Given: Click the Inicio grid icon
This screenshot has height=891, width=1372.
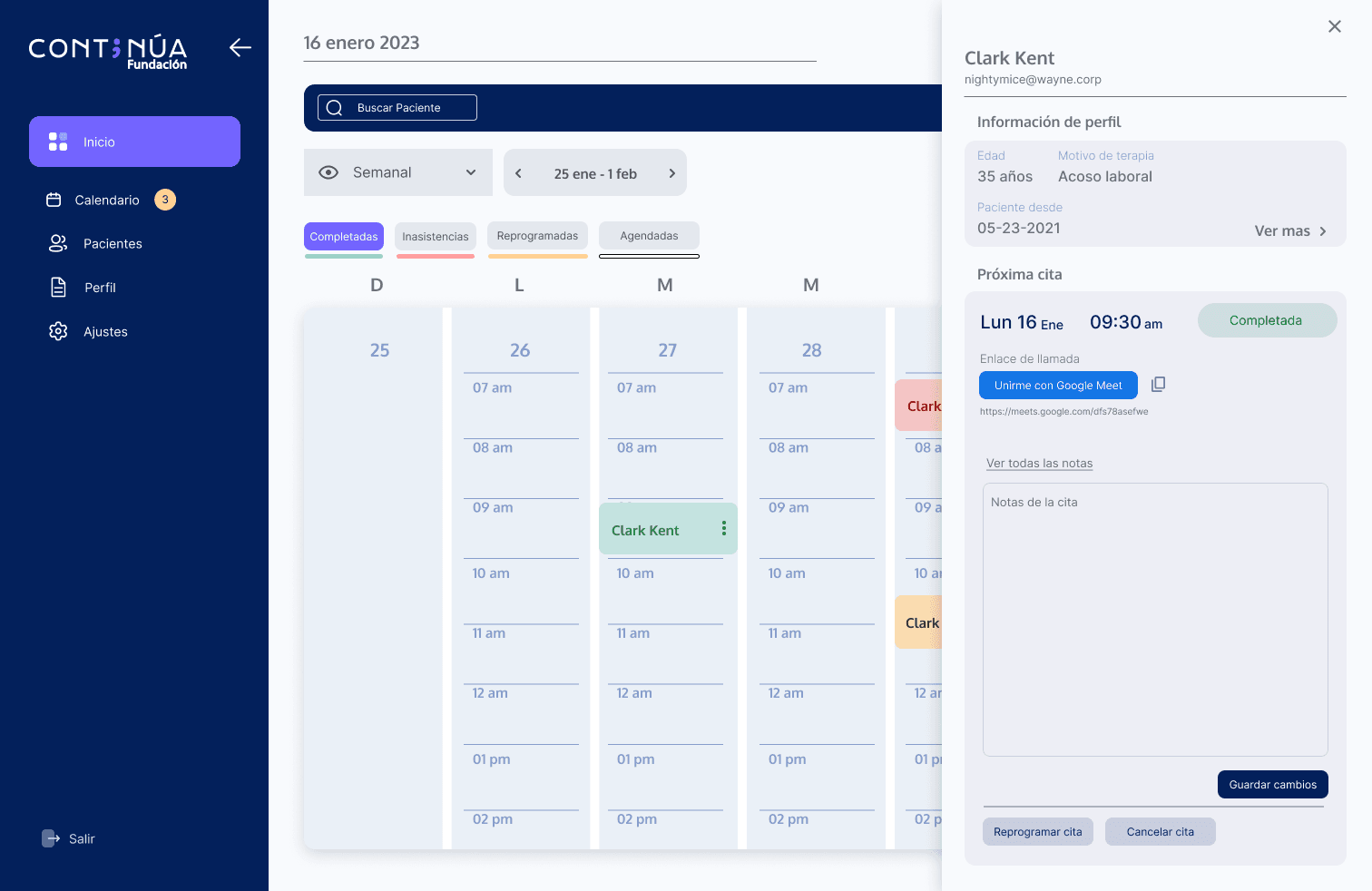Looking at the screenshot, I should 58,142.
